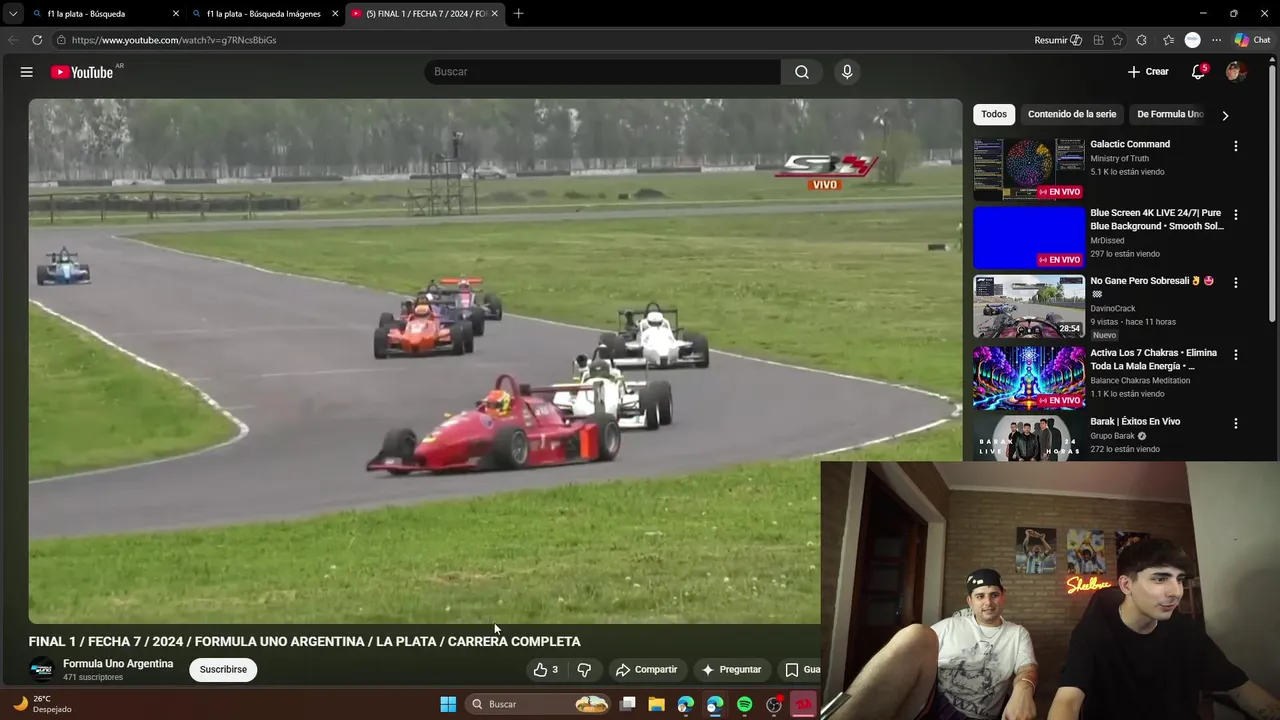Image resolution: width=1280 pixels, height=720 pixels.
Task: Focus the YouTube Buscar search field
Action: 603,72
